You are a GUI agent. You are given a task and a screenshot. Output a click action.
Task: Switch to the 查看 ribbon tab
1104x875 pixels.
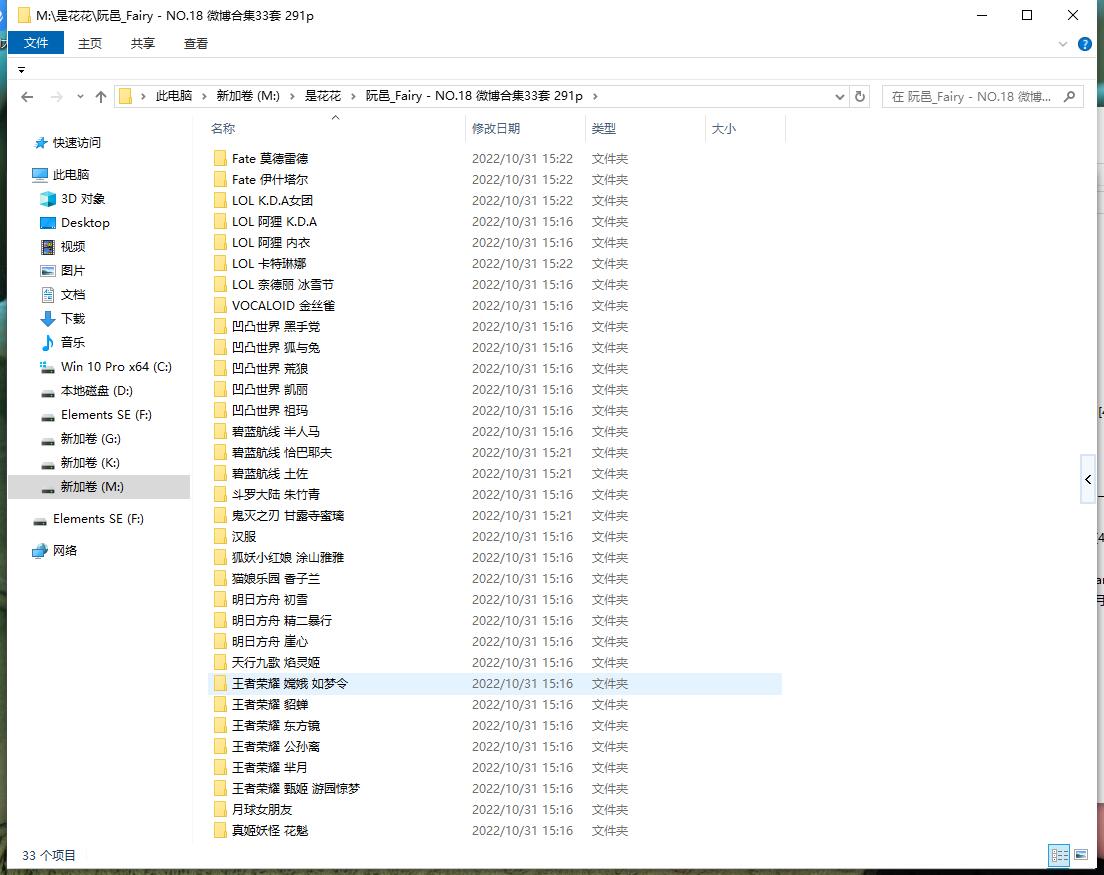[x=196, y=43]
